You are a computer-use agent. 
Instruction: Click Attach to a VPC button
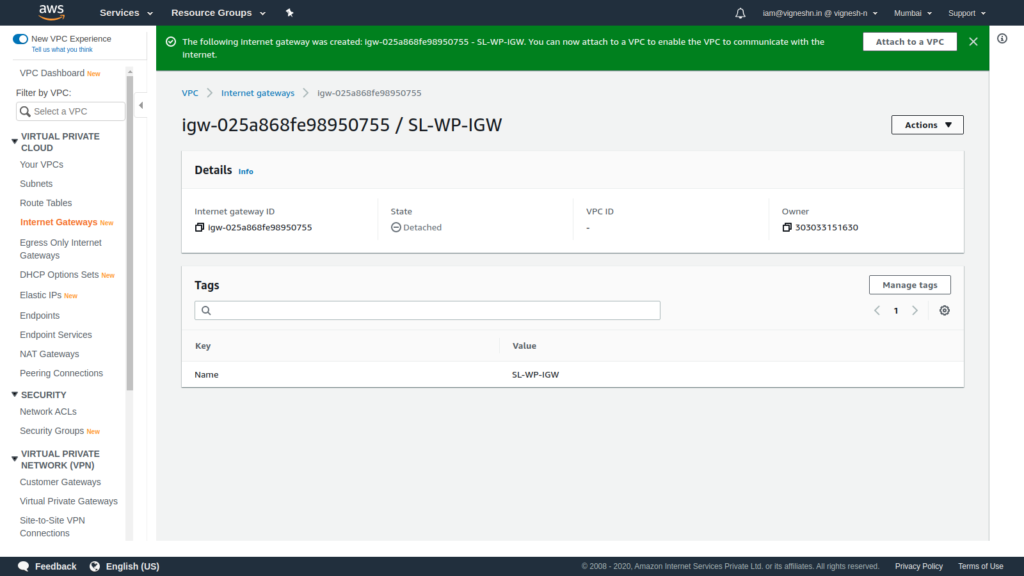(910, 42)
